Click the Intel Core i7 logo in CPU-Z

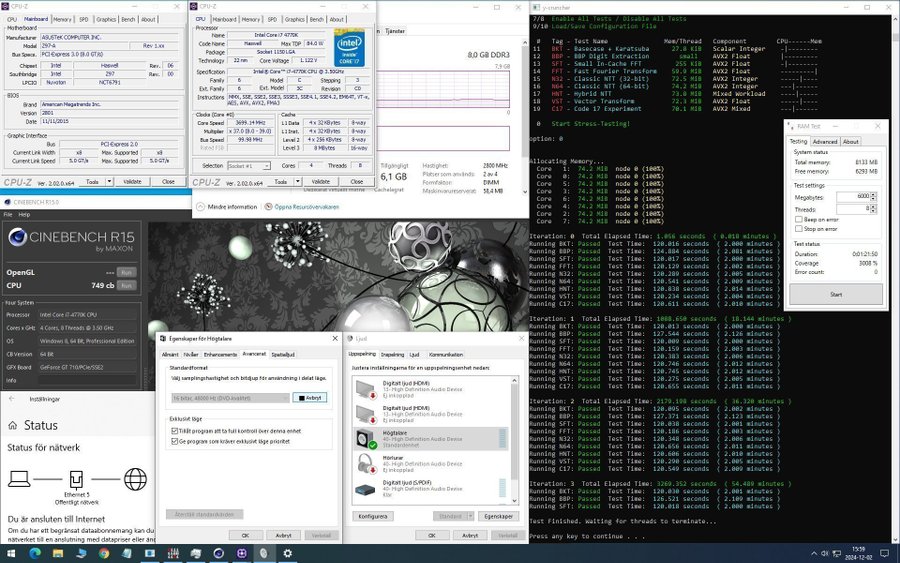[x=349, y=47]
